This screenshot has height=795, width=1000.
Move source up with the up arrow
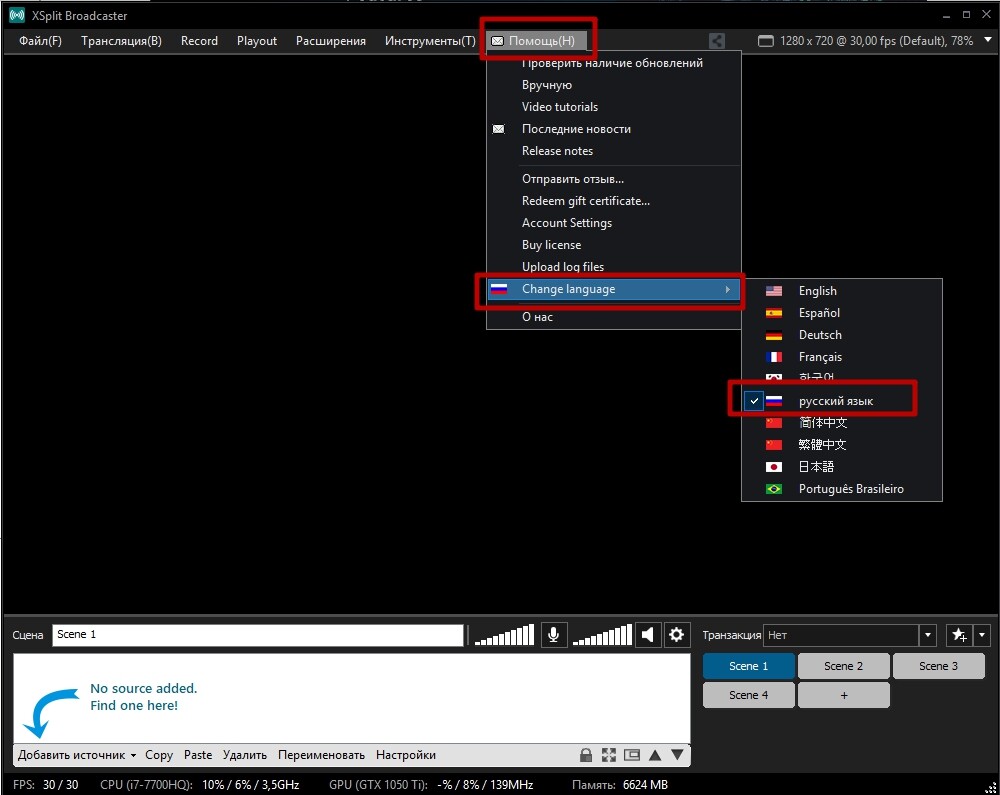(x=655, y=755)
